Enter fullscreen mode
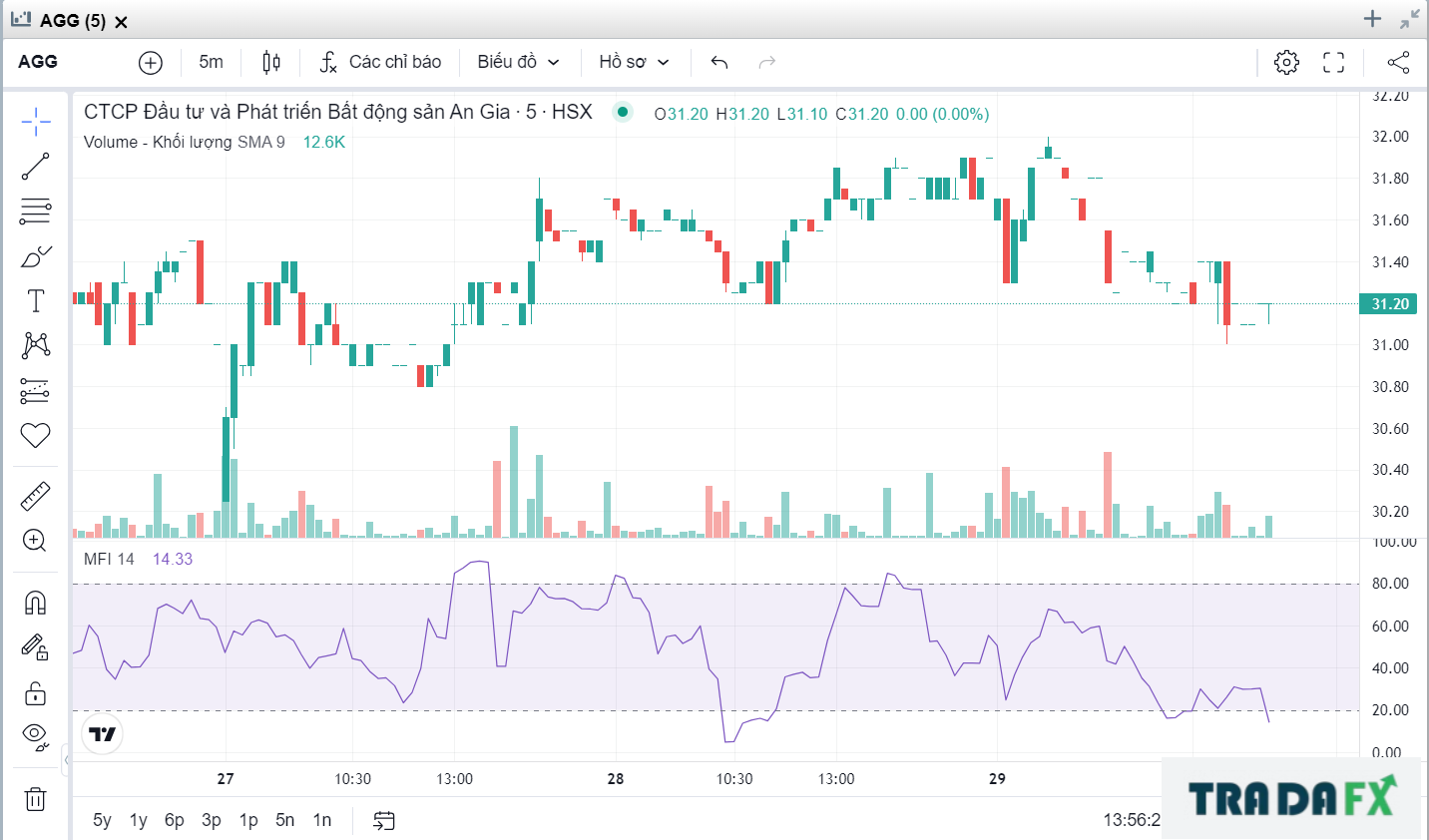Image resolution: width=1429 pixels, height=840 pixels. pos(1334,62)
